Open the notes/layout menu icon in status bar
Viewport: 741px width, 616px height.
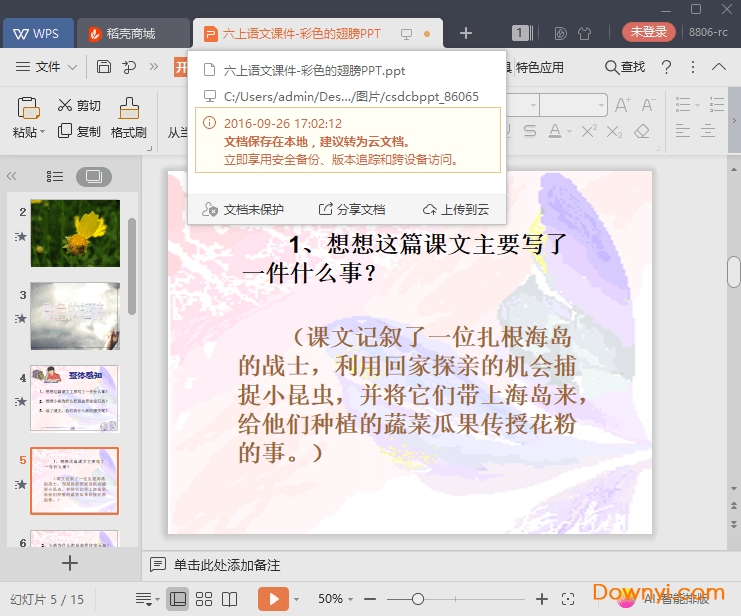click(x=144, y=599)
